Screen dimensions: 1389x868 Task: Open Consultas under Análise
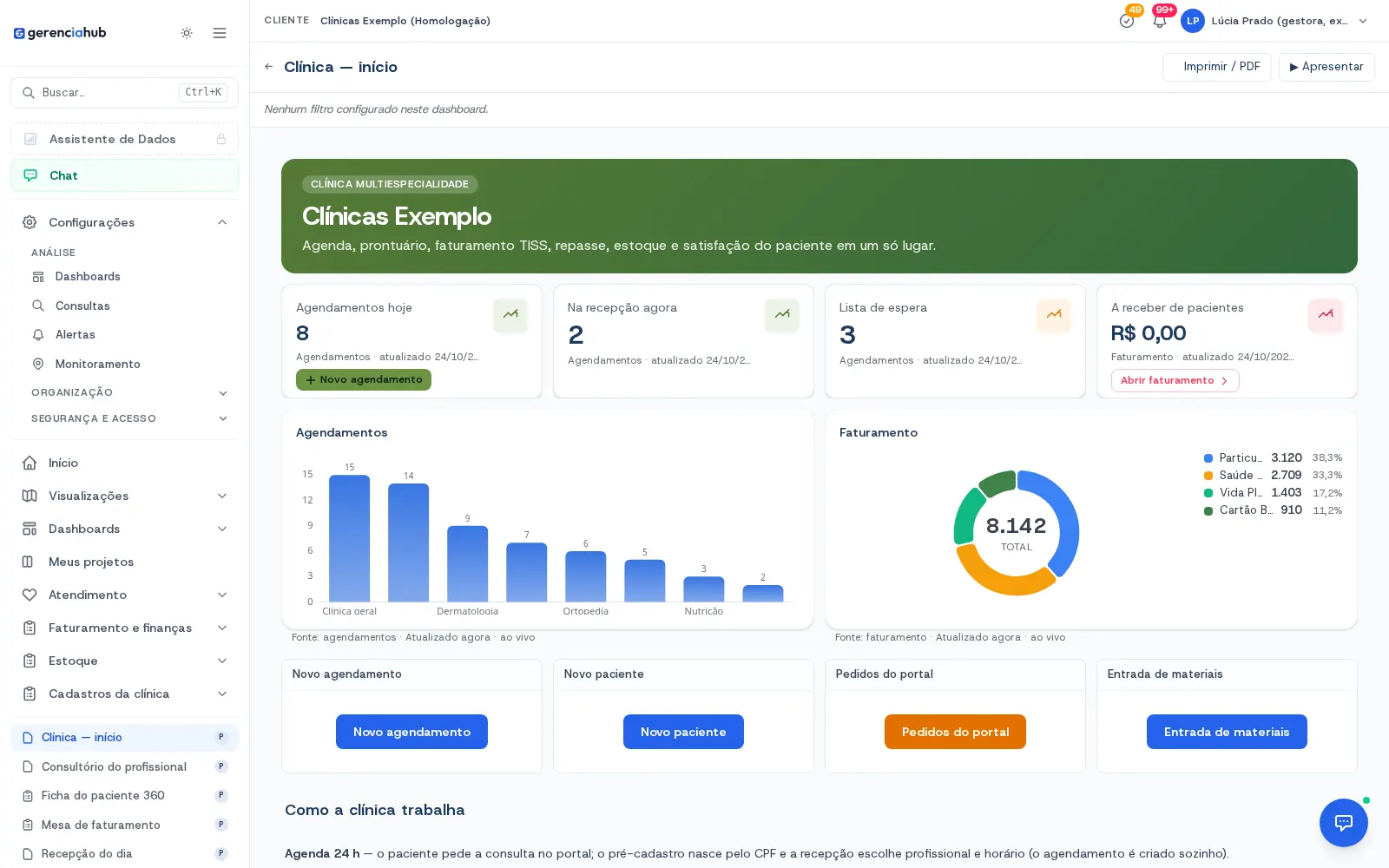pos(128,306)
